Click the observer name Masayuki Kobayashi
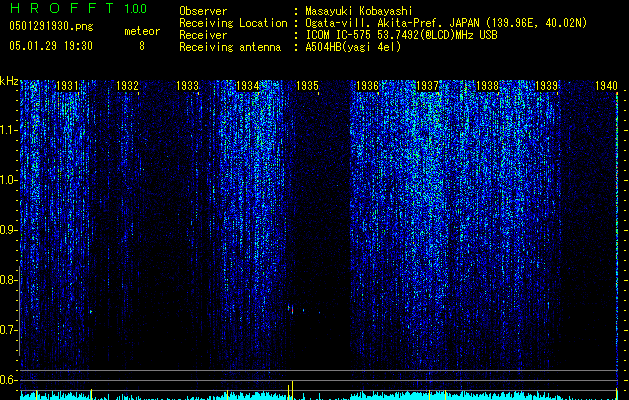This screenshot has width=629, height=400. point(359,11)
